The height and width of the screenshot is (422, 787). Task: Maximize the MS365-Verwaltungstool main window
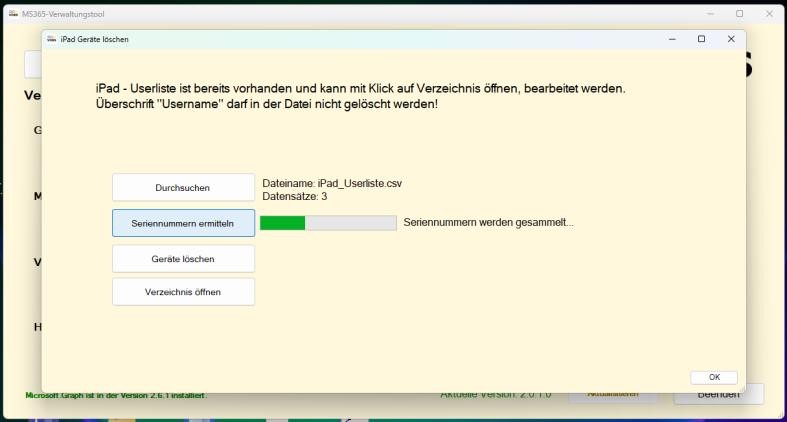click(x=739, y=14)
